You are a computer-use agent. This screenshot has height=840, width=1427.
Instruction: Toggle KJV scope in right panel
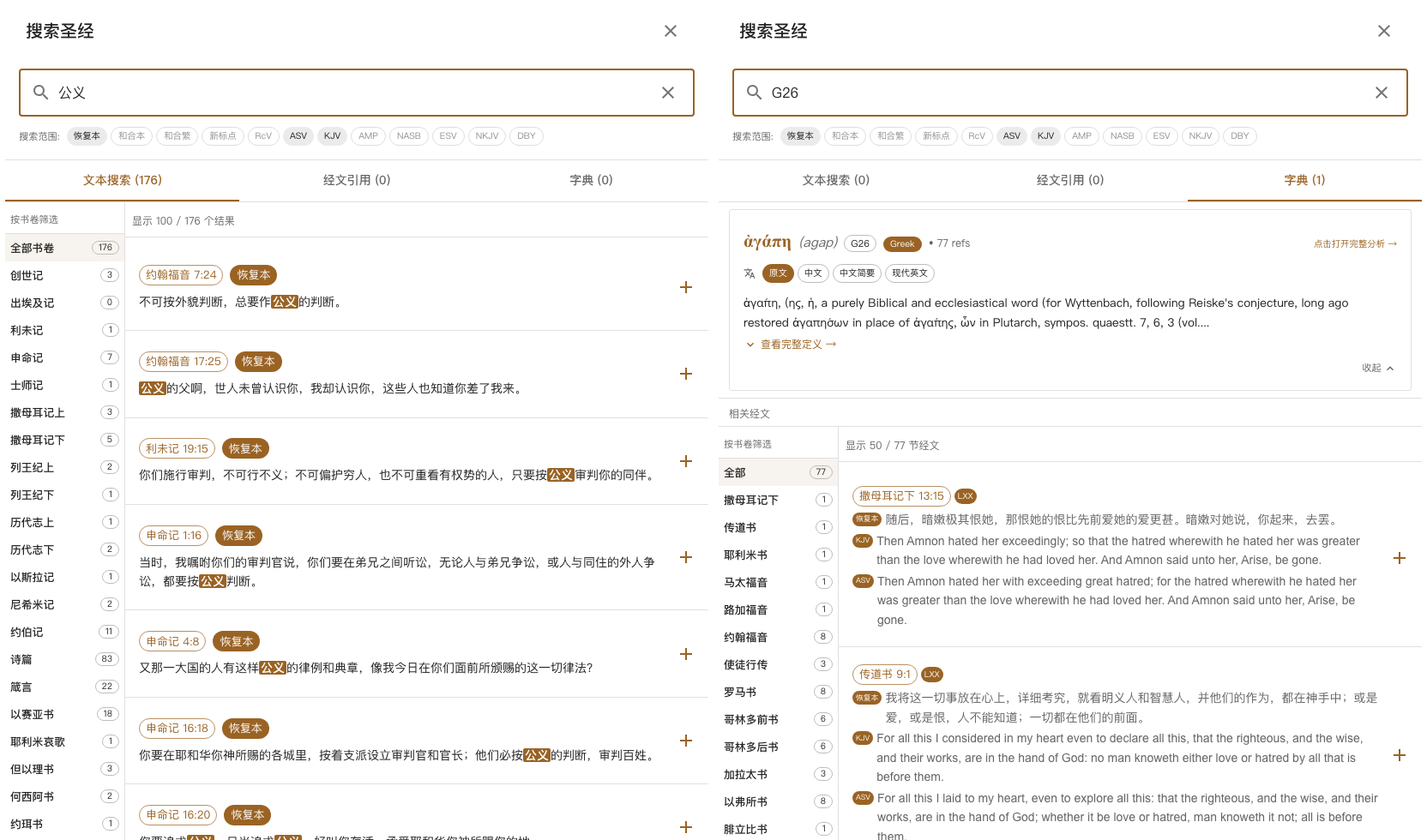pyautogui.click(x=1046, y=136)
